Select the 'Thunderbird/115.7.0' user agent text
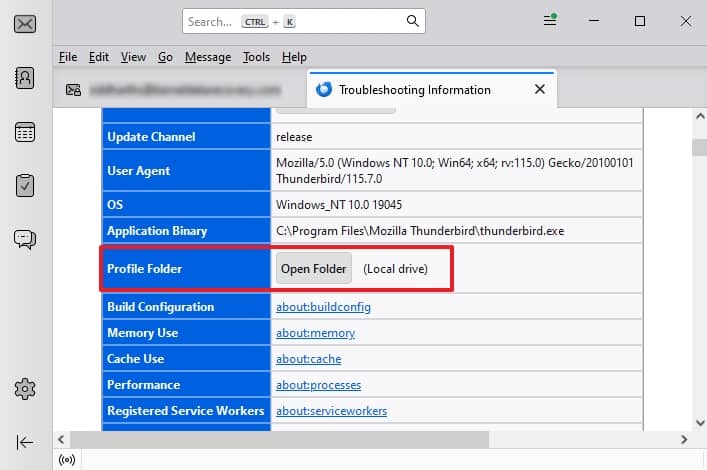Image resolution: width=707 pixels, height=470 pixels. (x=329, y=179)
